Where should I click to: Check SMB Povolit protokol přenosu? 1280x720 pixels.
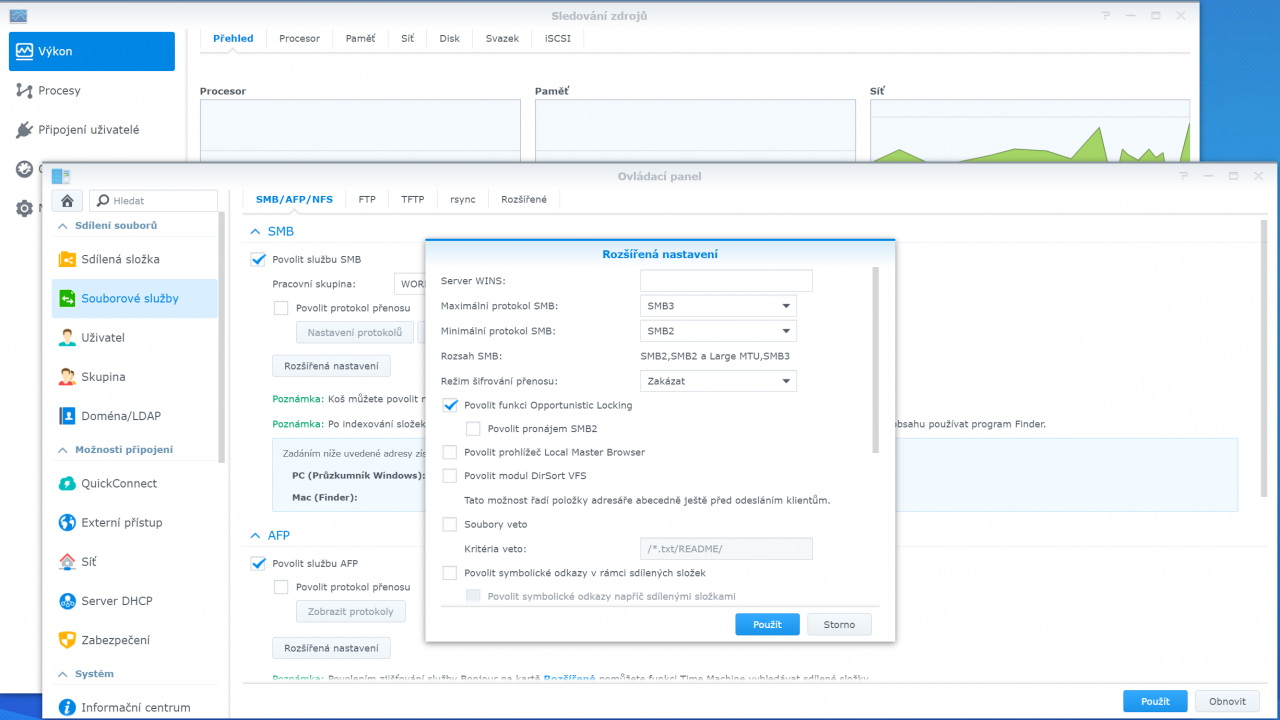(x=281, y=308)
